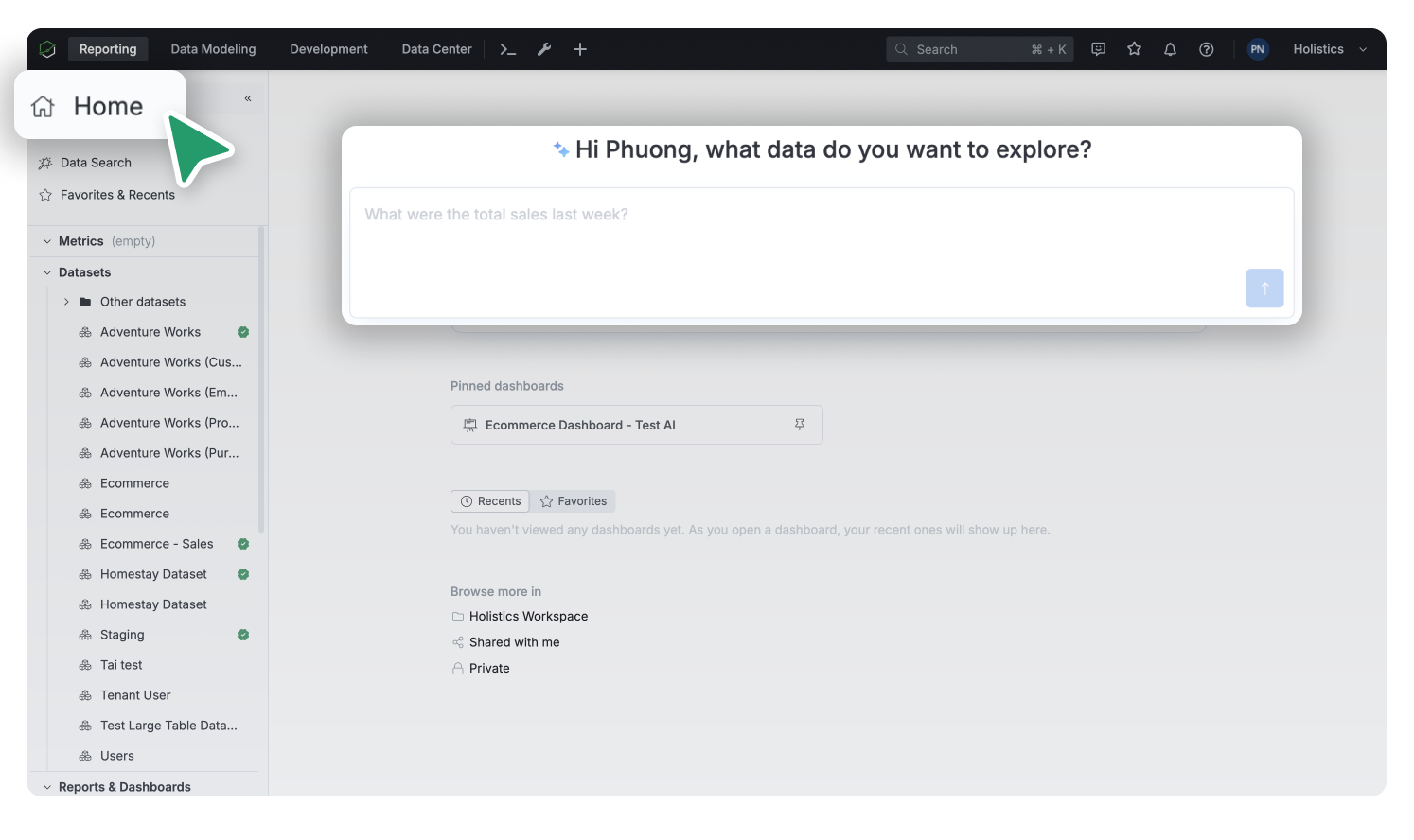Screen dimensions: 1414x840
Task: Open the help question mark icon
Action: click(x=1206, y=49)
